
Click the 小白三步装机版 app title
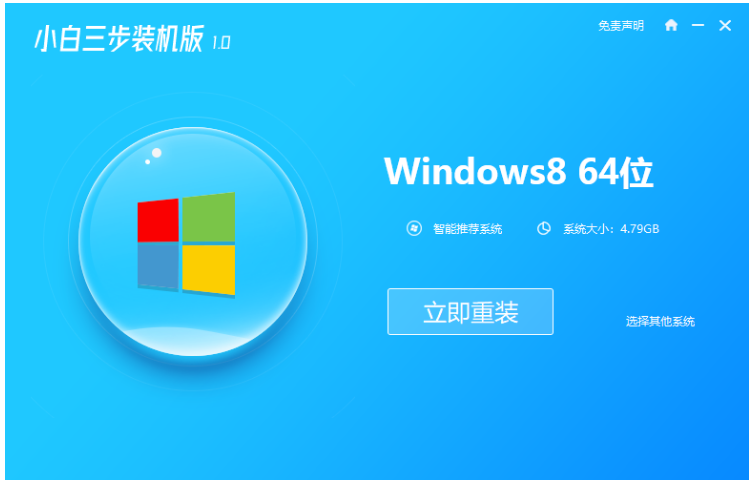click(119, 38)
